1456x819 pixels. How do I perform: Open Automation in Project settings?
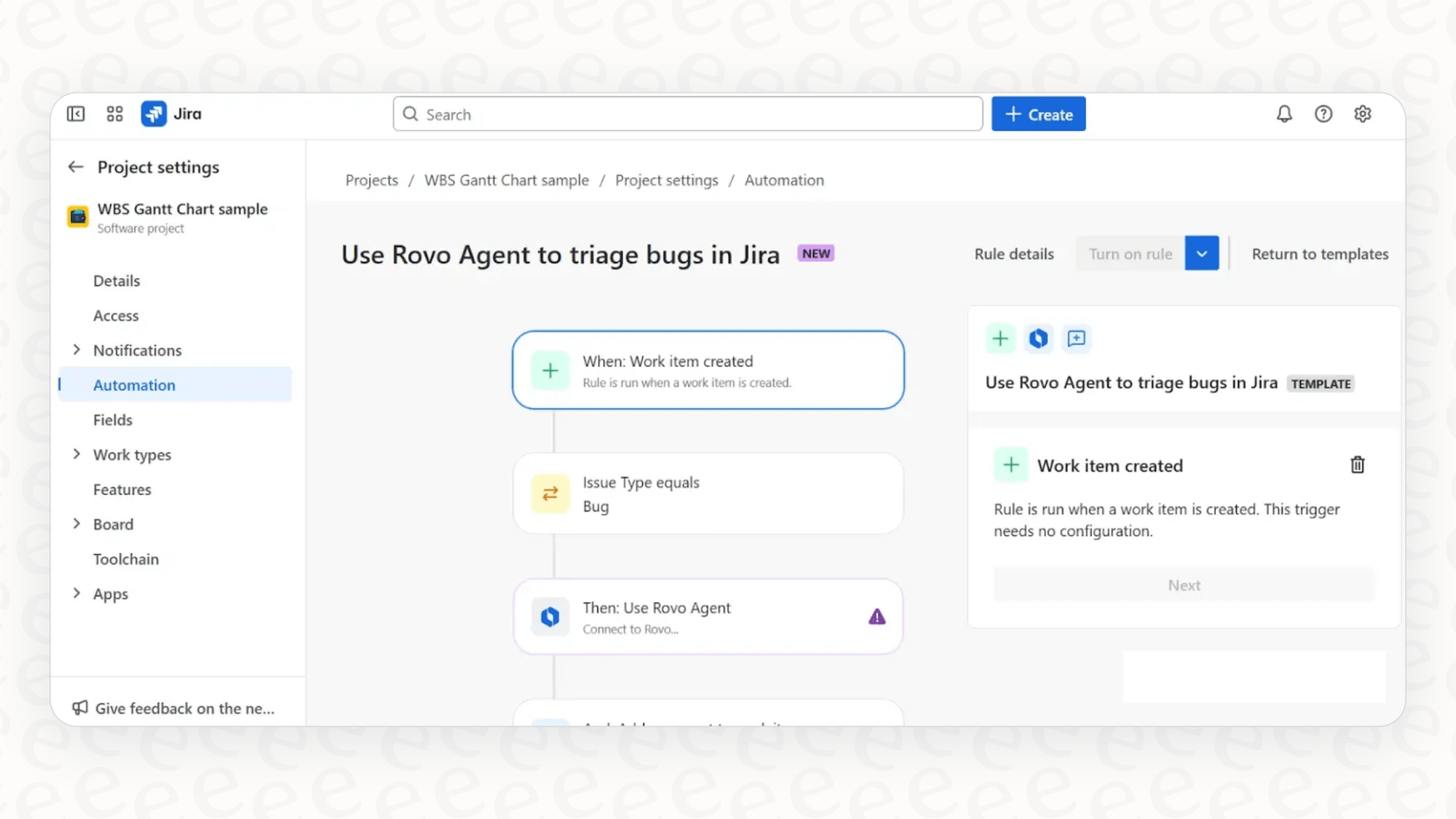point(133,385)
